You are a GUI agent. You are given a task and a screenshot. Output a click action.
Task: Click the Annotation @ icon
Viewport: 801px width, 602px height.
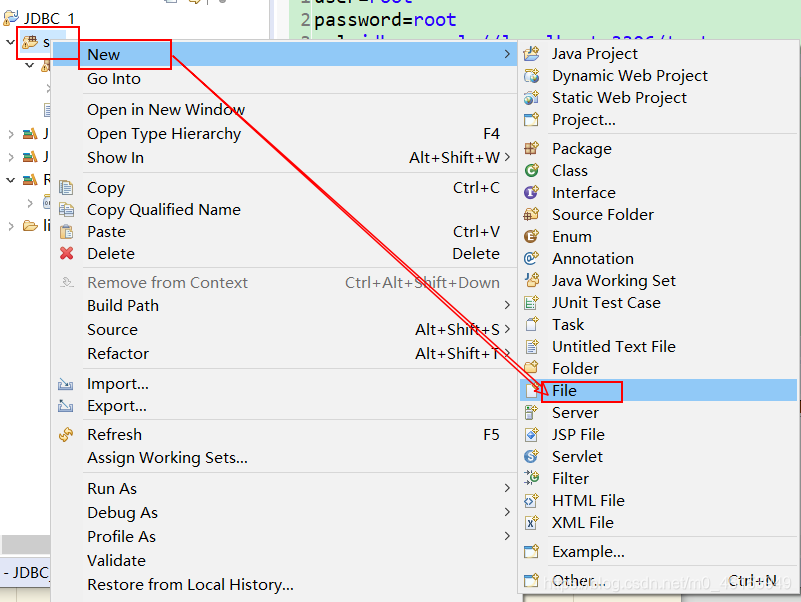pos(531,258)
